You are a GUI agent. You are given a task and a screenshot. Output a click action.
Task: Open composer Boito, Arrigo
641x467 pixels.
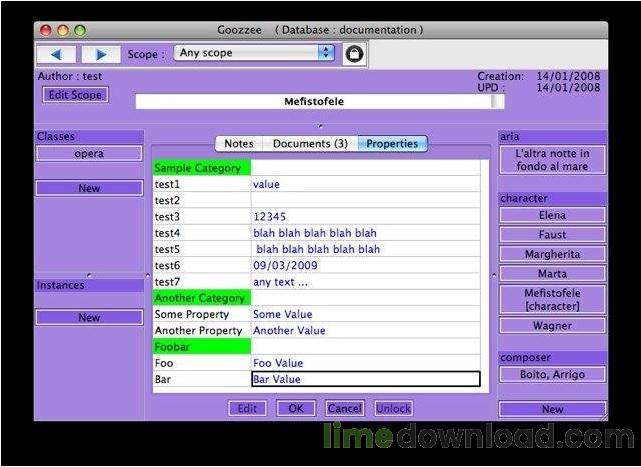pyautogui.click(x=552, y=375)
